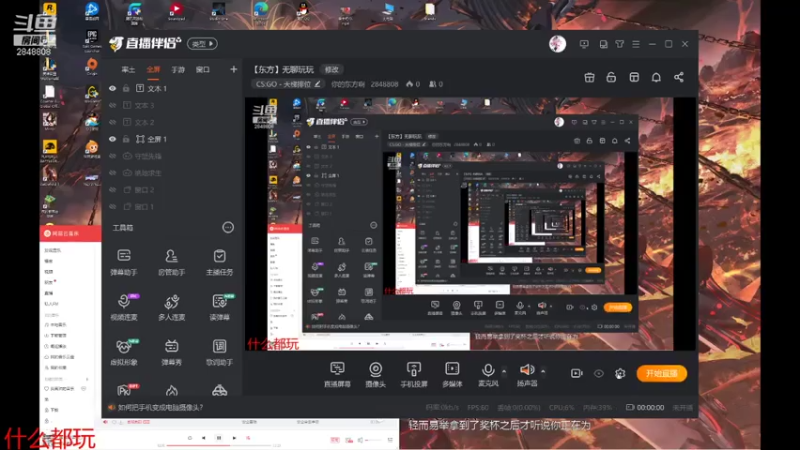Screen dimensions: 800x450
Task: Open the 歌词助手 tool
Action: click(219, 352)
